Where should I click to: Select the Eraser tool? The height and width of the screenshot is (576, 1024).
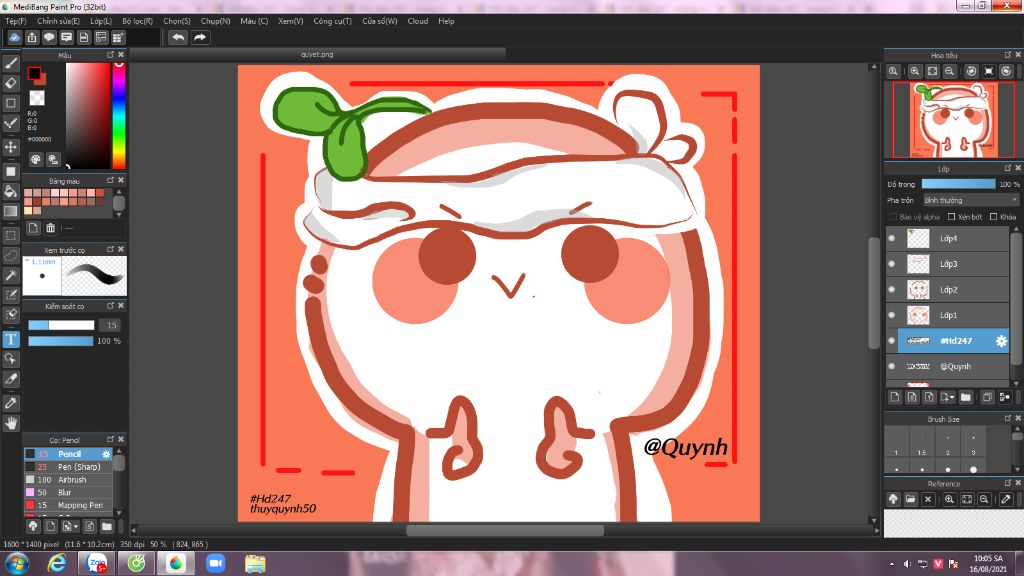11,83
